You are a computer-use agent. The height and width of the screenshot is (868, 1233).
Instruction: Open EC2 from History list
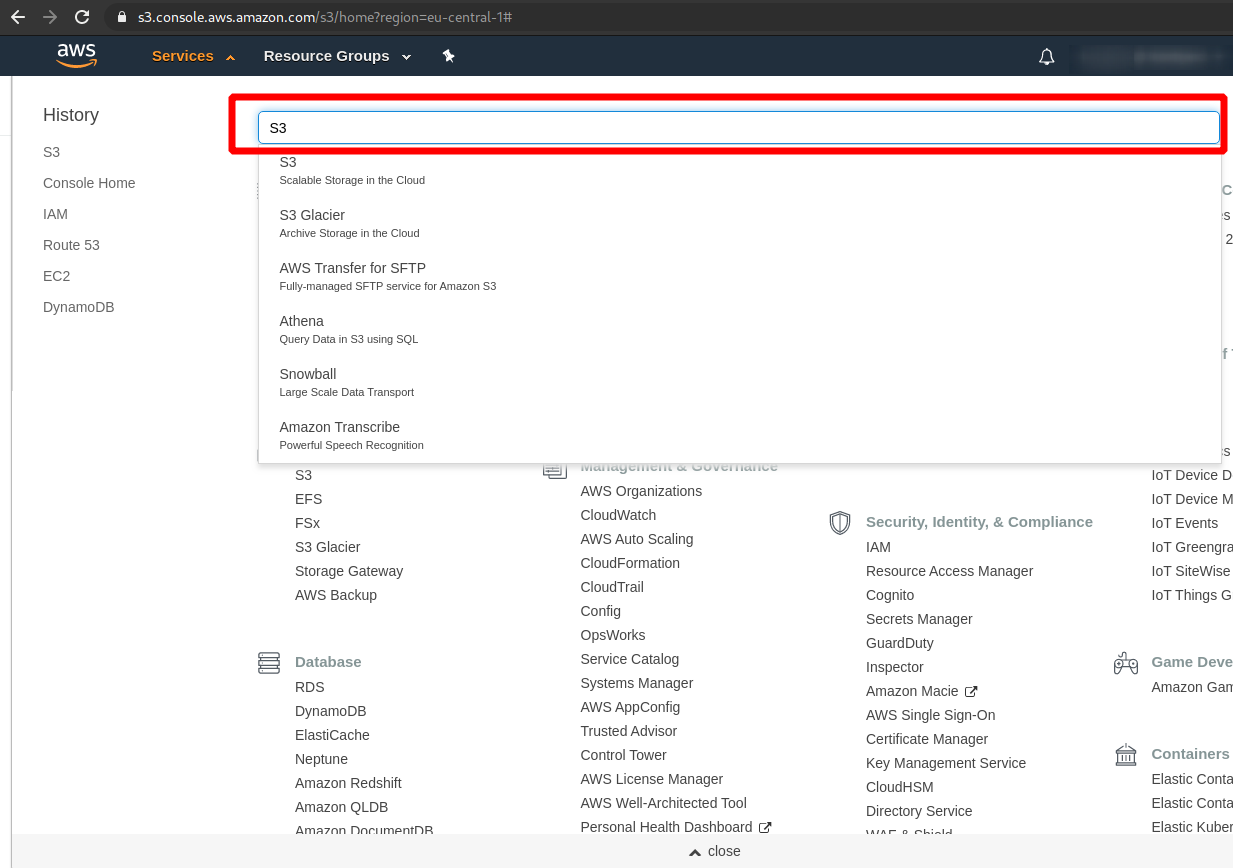pos(56,276)
